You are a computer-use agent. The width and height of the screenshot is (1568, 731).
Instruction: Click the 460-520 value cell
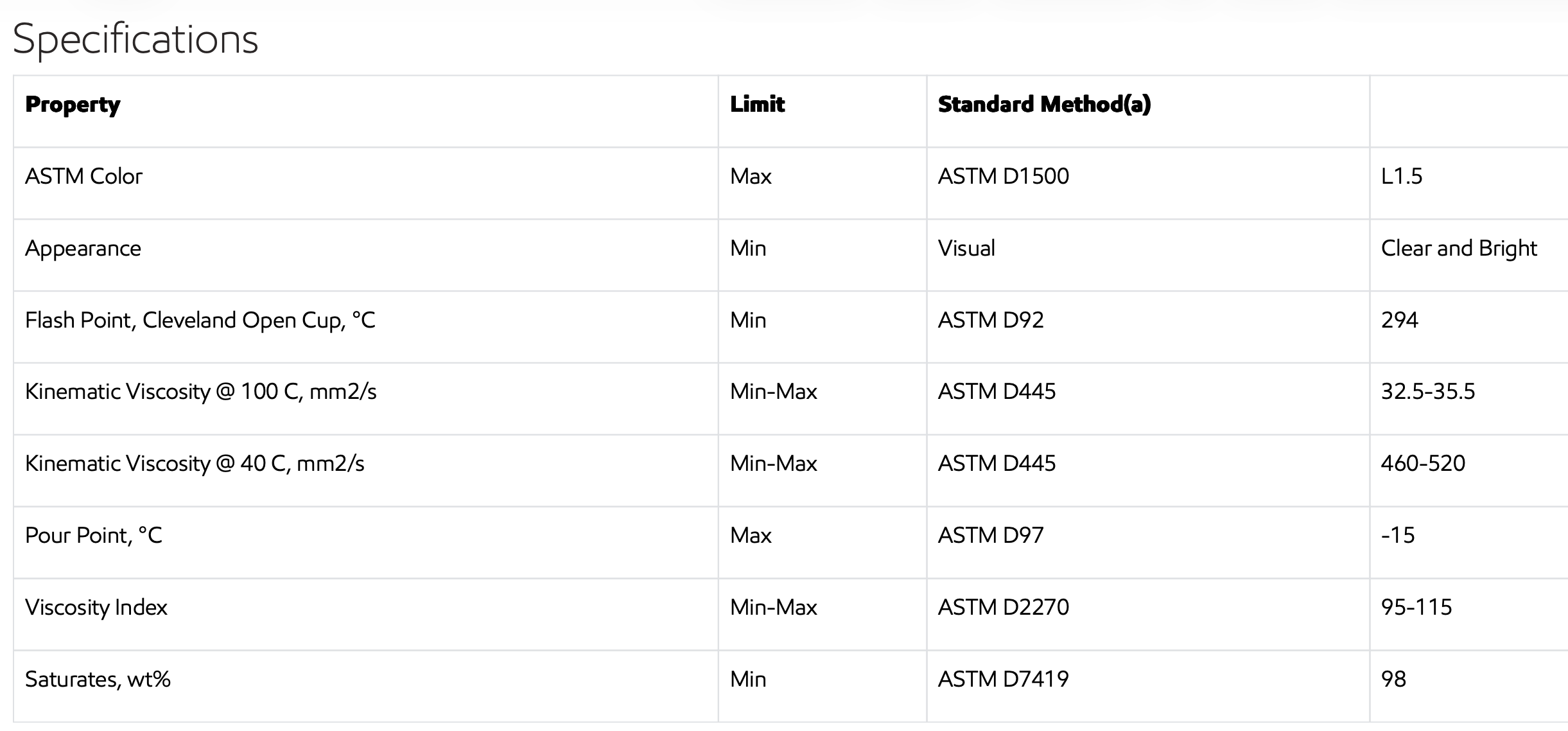click(1423, 464)
